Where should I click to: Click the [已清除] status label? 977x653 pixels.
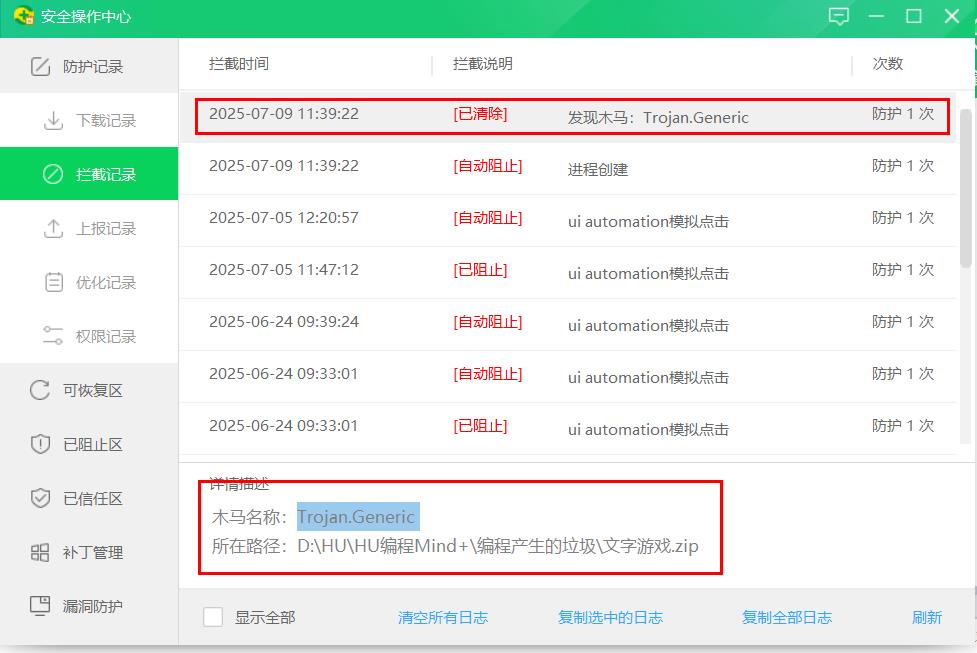click(480, 114)
